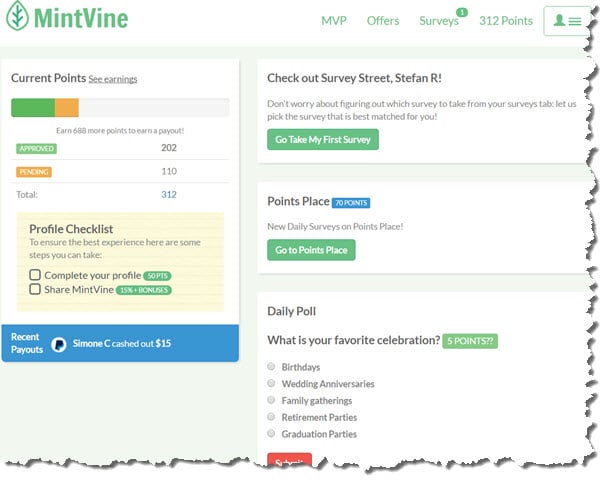
Task: Click the Recent Payouts label
Action: pyautogui.click(x=27, y=343)
